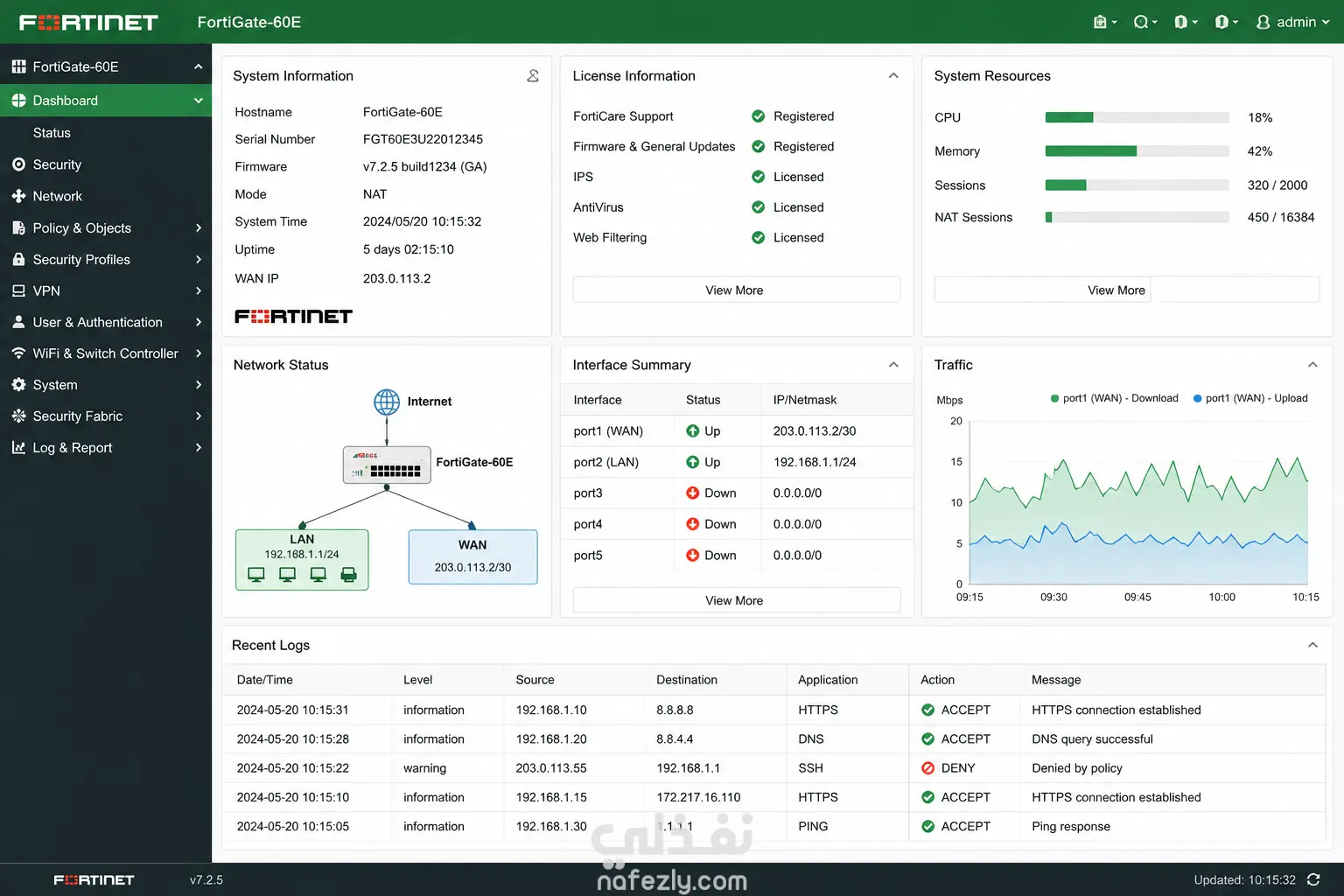This screenshot has width=1344, height=896.
Task: Open the admin user menu
Action: 1292,22
